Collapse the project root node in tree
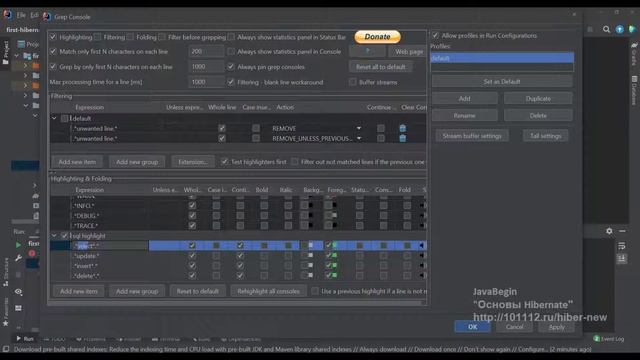This screenshot has width=640, height=360. click(x=17, y=56)
